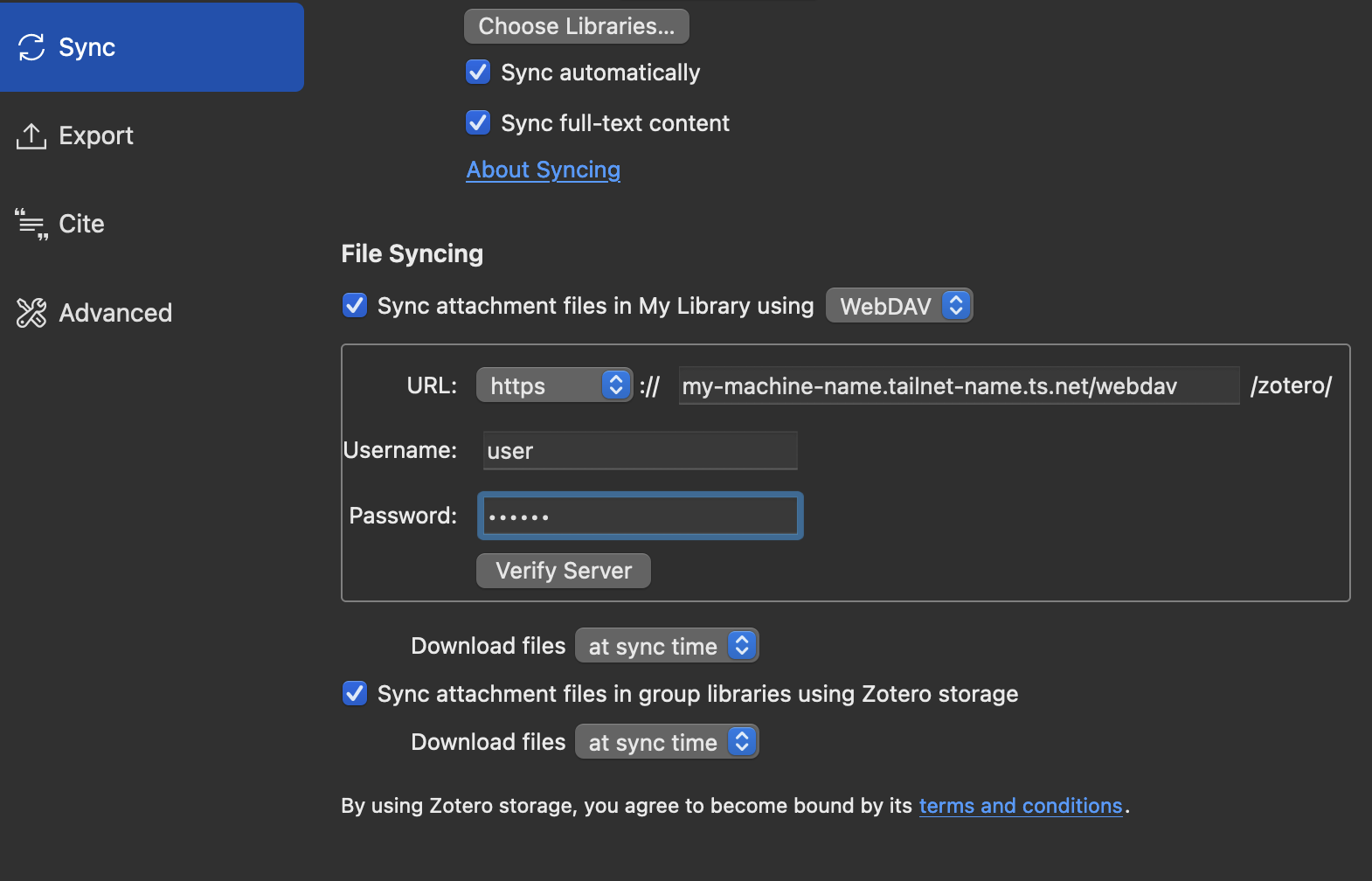The width and height of the screenshot is (1372, 881).
Task: Click the Cite quotation marks icon
Action: click(31, 225)
